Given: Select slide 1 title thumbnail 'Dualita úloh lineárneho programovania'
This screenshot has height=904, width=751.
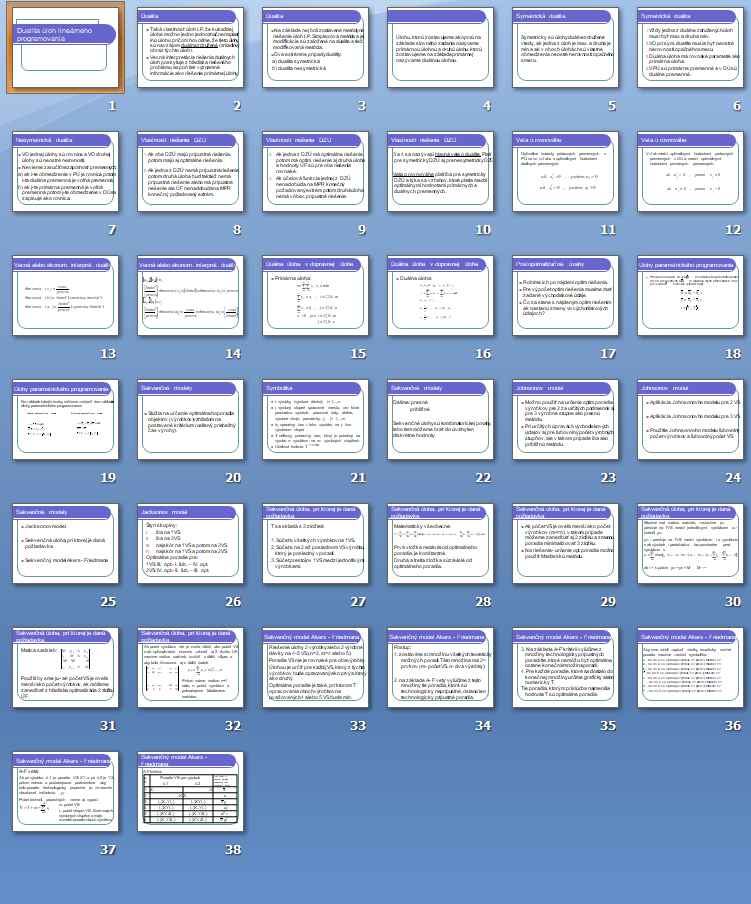Looking at the screenshot, I should click(63, 48).
